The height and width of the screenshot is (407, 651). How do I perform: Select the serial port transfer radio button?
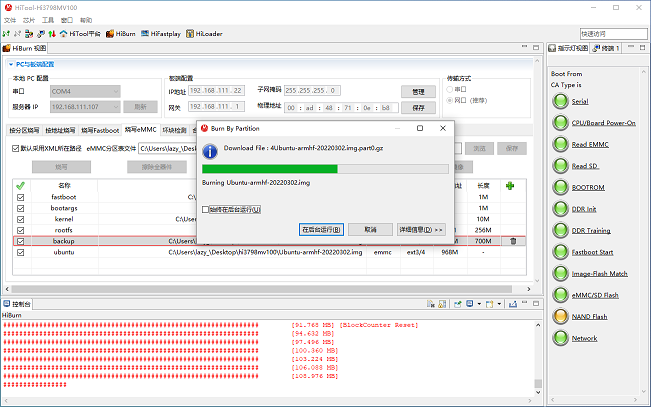click(449, 90)
